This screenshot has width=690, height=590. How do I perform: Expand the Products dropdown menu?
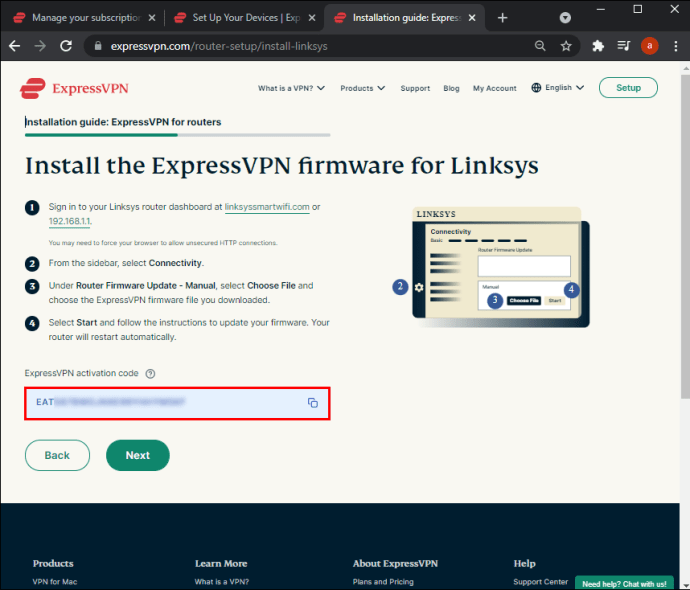(x=363, y=88)
